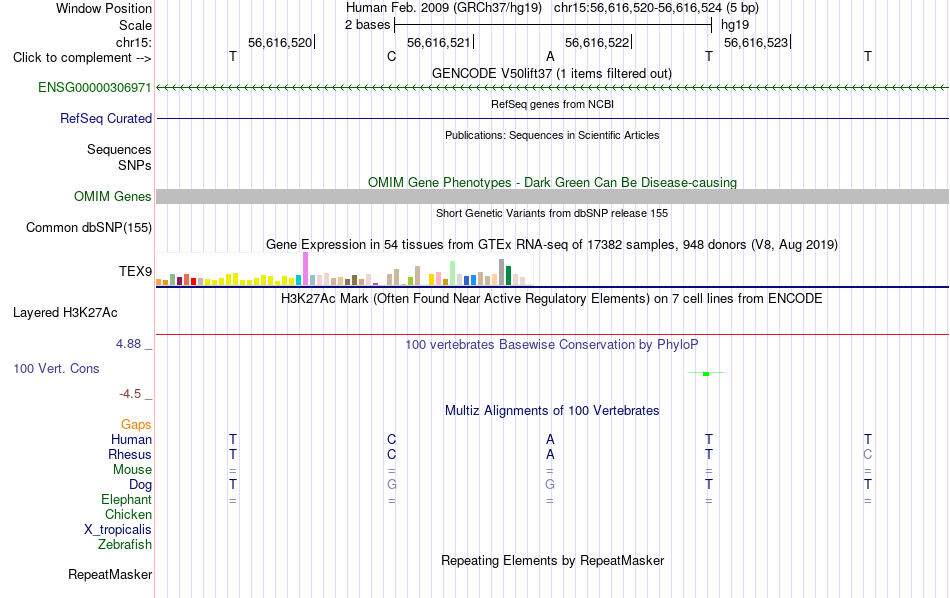Image resolution: width=950 pixels, height=598 pixels.
Task: Click the Publications Sequences in Scientific Articles title
Action: pos(552,135)
